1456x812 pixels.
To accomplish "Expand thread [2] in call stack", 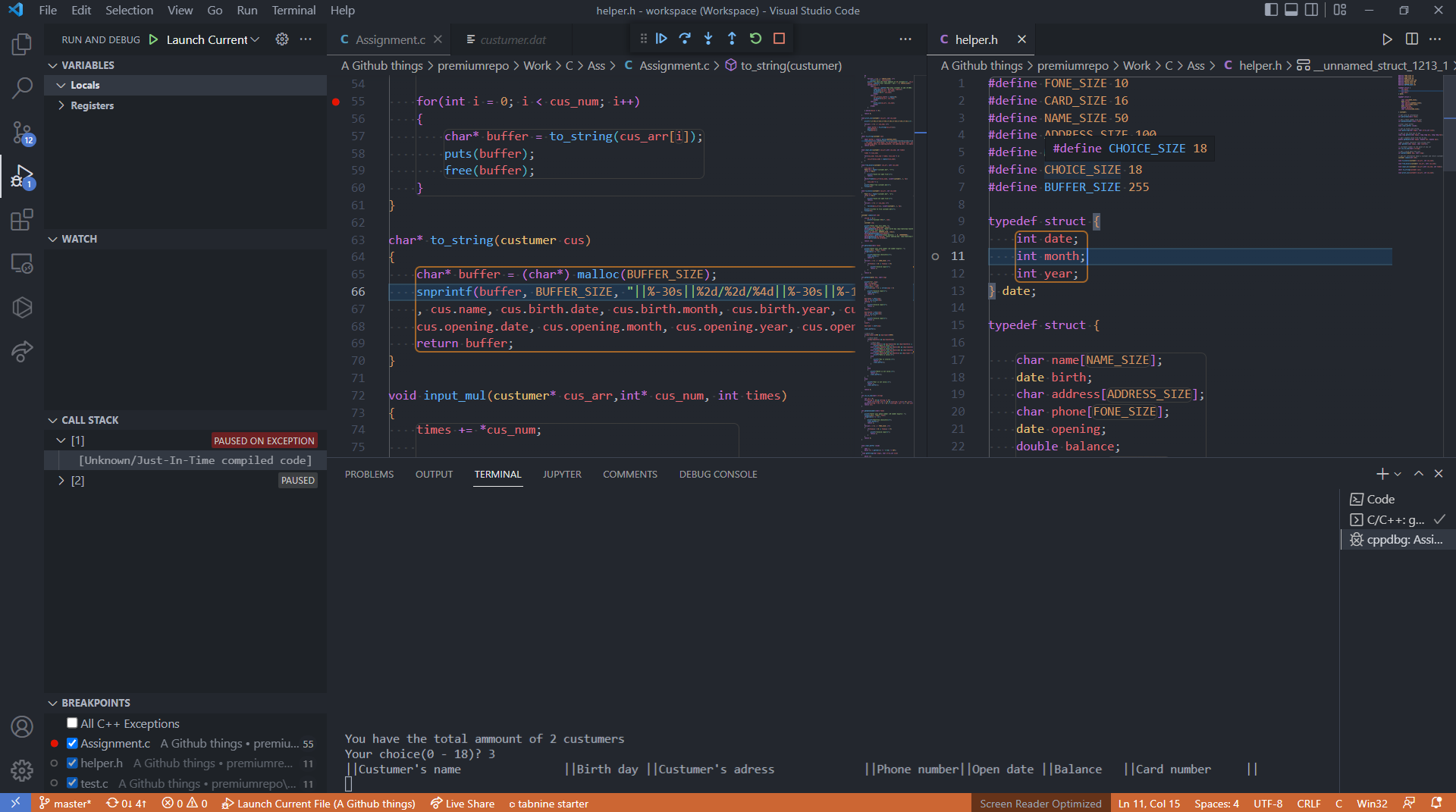I will point(61,481).
